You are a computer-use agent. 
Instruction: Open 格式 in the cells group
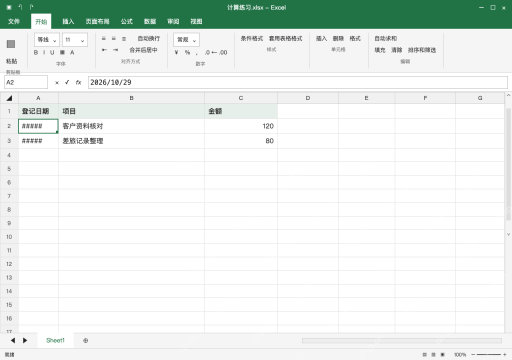coord(355,39)
